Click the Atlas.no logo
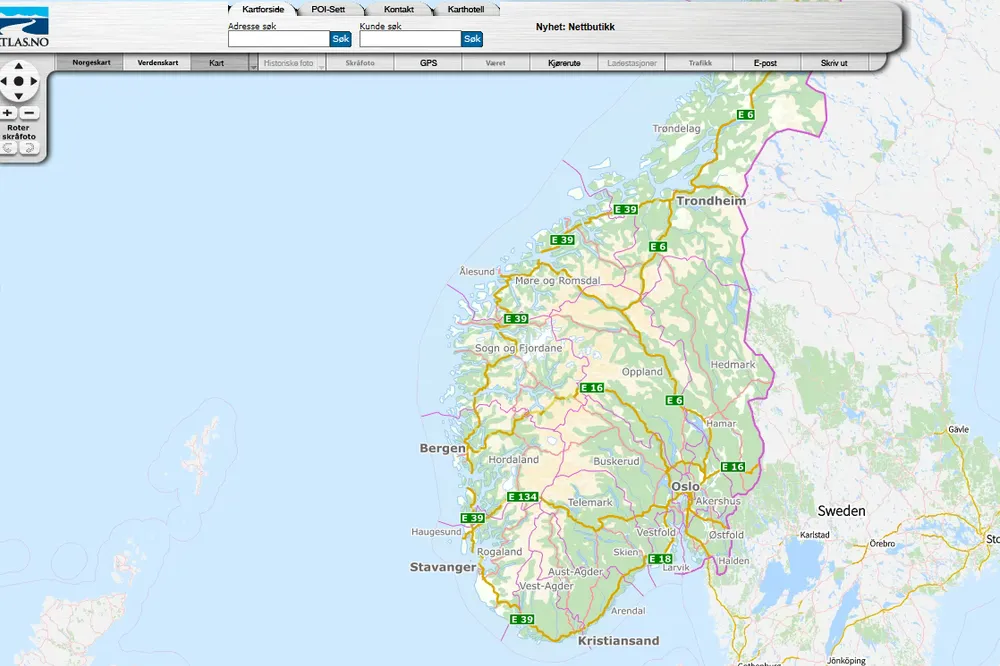This screenshot has height=666, width=1000. (25, 25)
